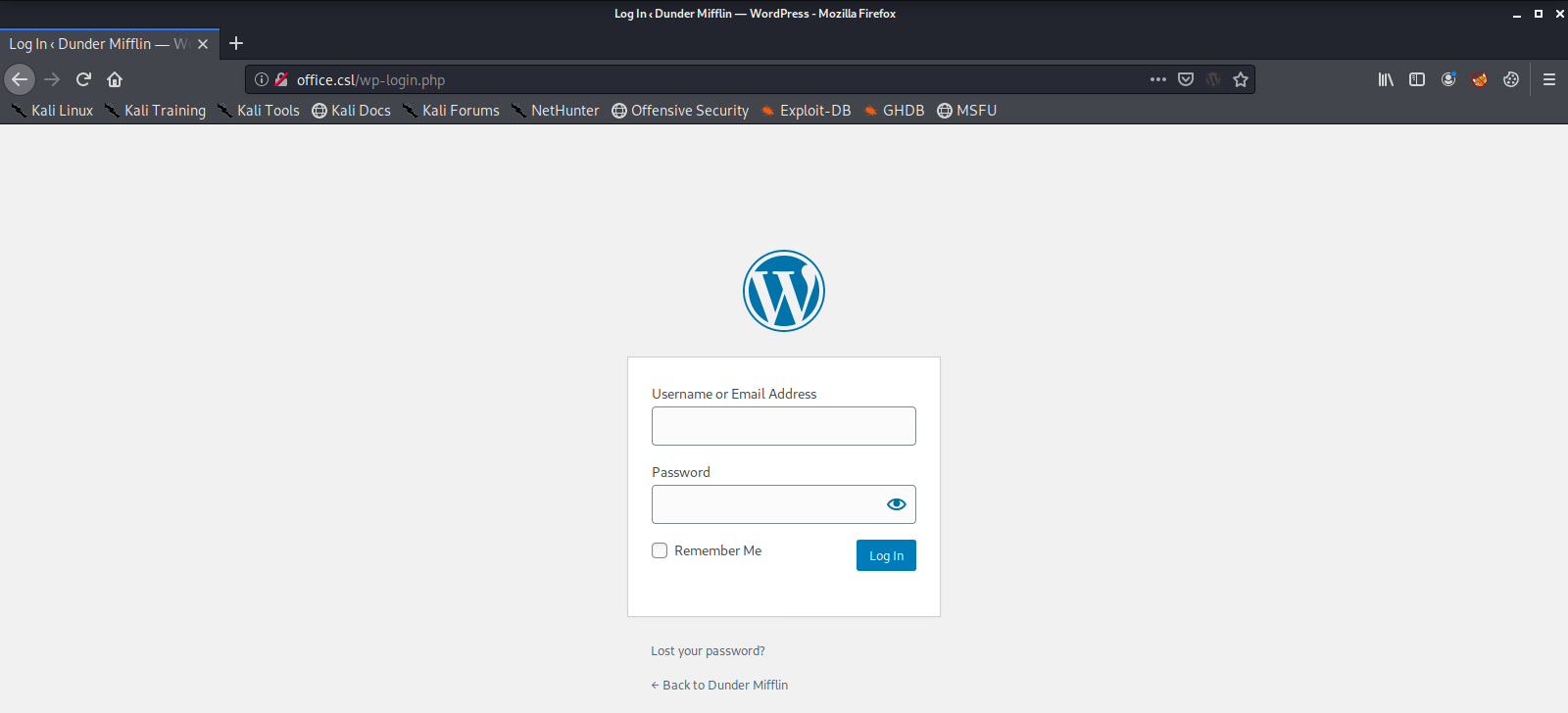
Task: Focus the Password input field
Action: pos(784,504)
